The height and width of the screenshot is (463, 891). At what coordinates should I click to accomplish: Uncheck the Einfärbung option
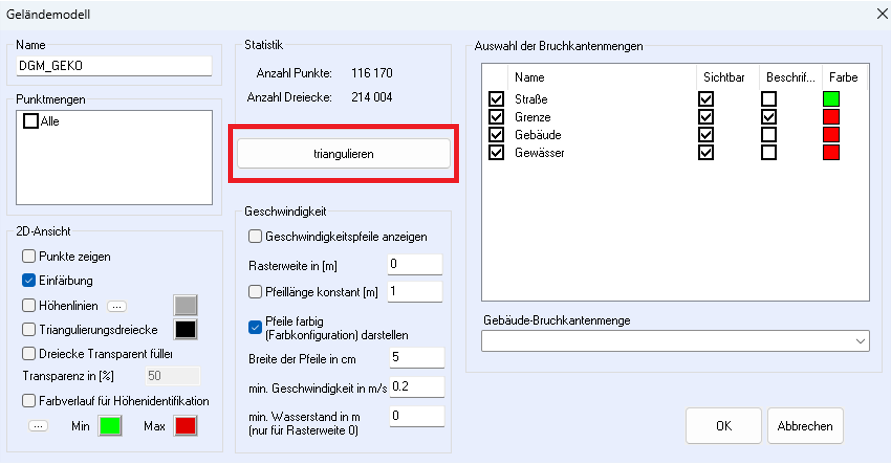click(x=29, y=281)
